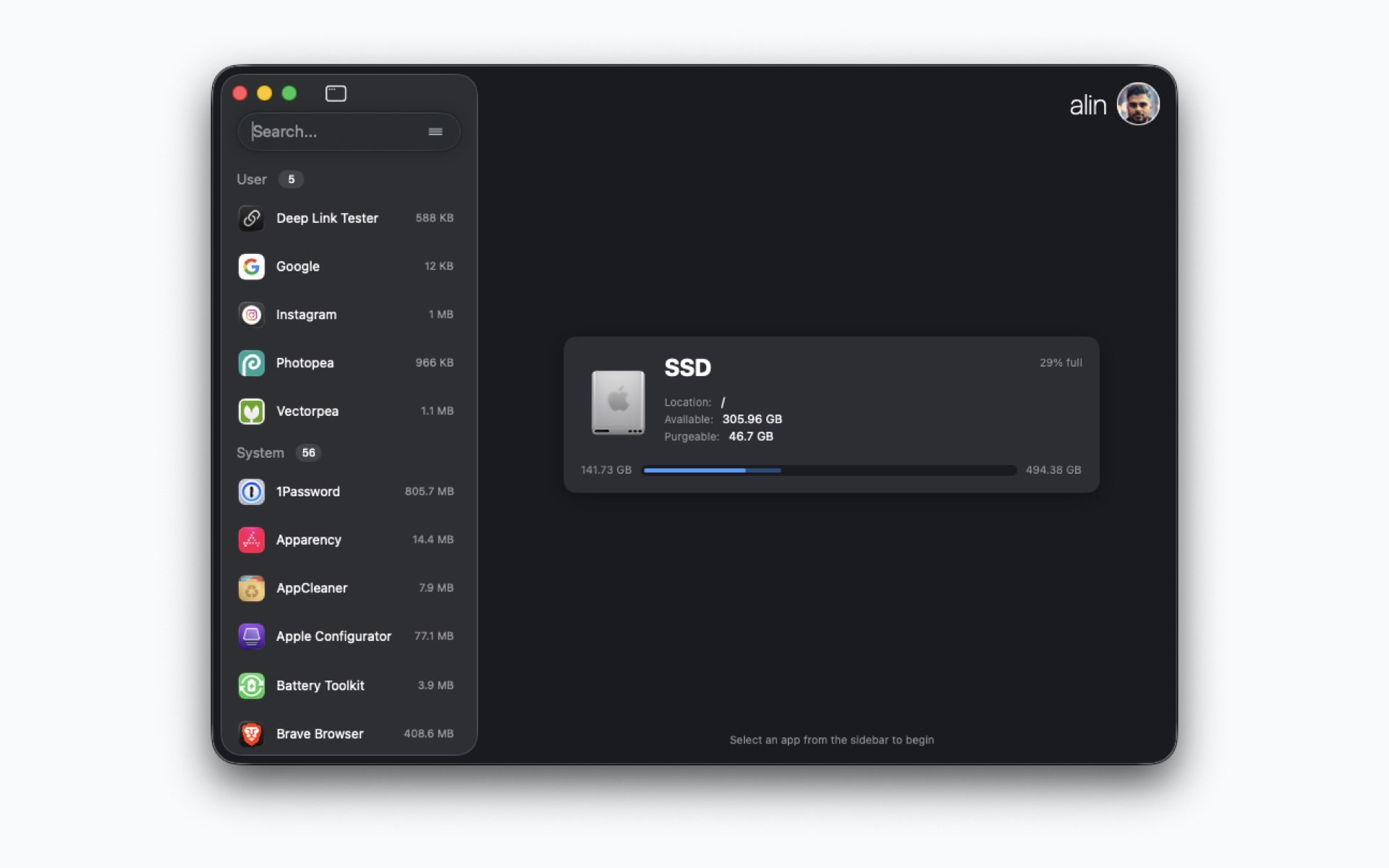Select the 1Password app icon
1389x868 pixels.
[x=251, y=492]
